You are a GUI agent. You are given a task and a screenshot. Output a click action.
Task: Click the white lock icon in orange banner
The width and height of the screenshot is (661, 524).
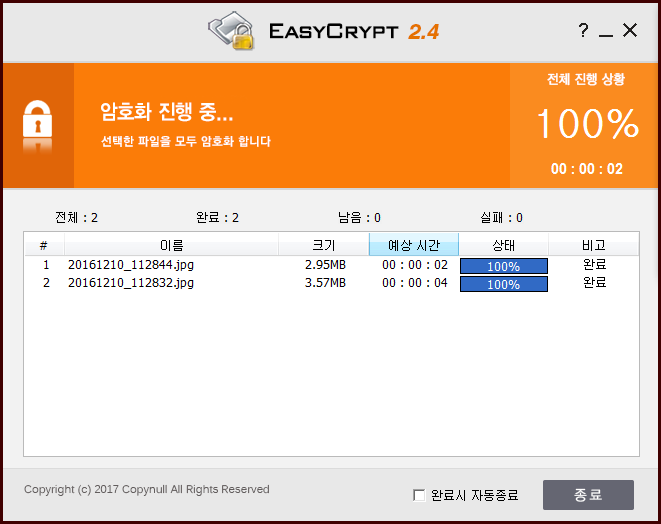[x=38, y=119]
